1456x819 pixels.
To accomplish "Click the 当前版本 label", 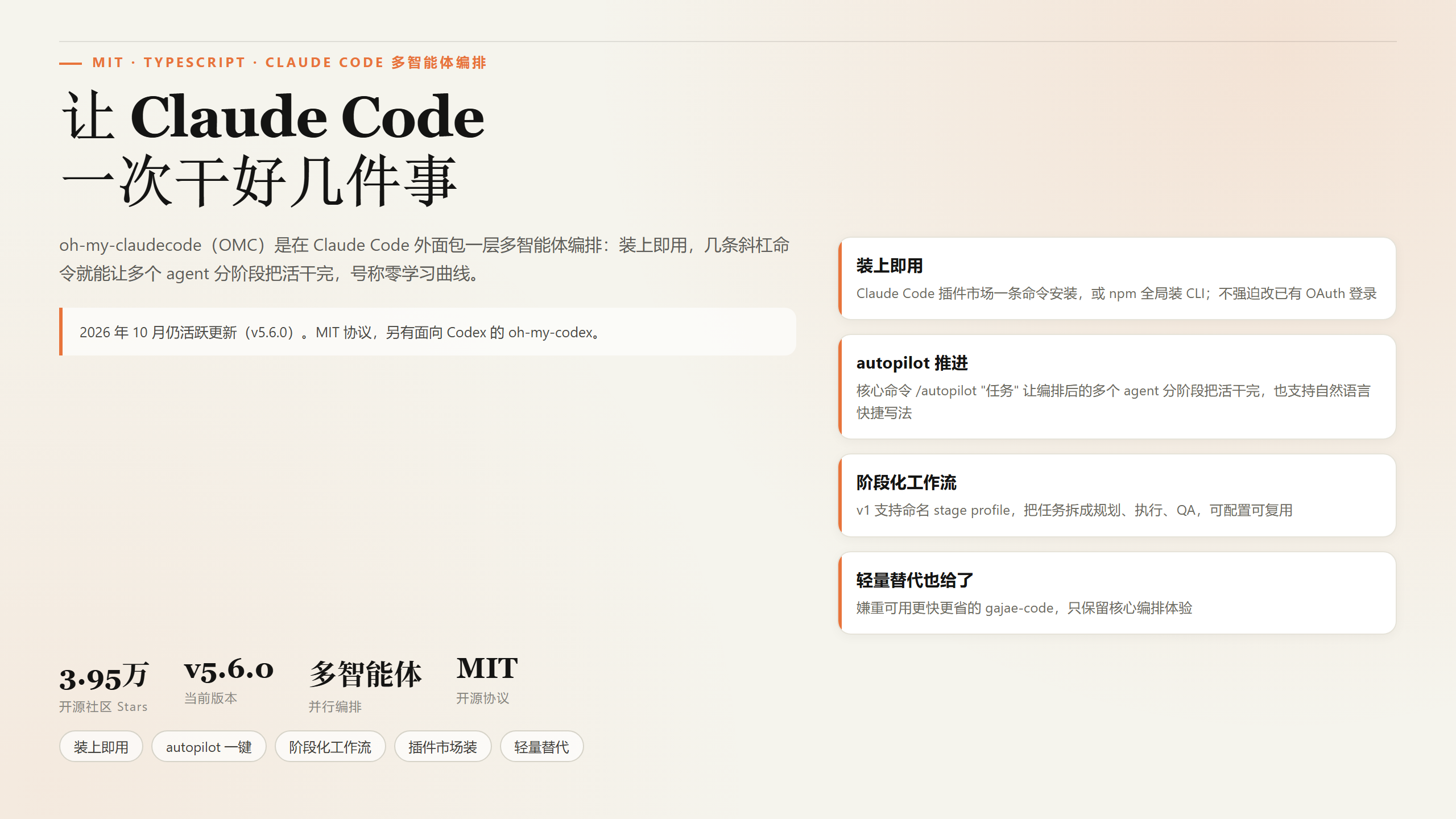I will [210, 698].
